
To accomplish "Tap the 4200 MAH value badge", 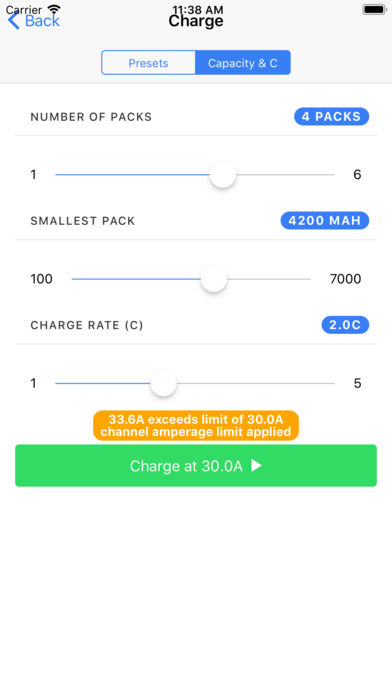I will [x=325, y=221].
